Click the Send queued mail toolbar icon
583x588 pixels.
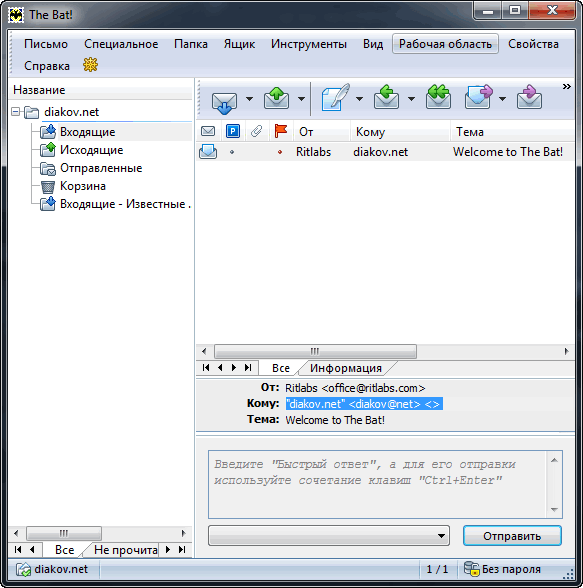click(276, 98)
